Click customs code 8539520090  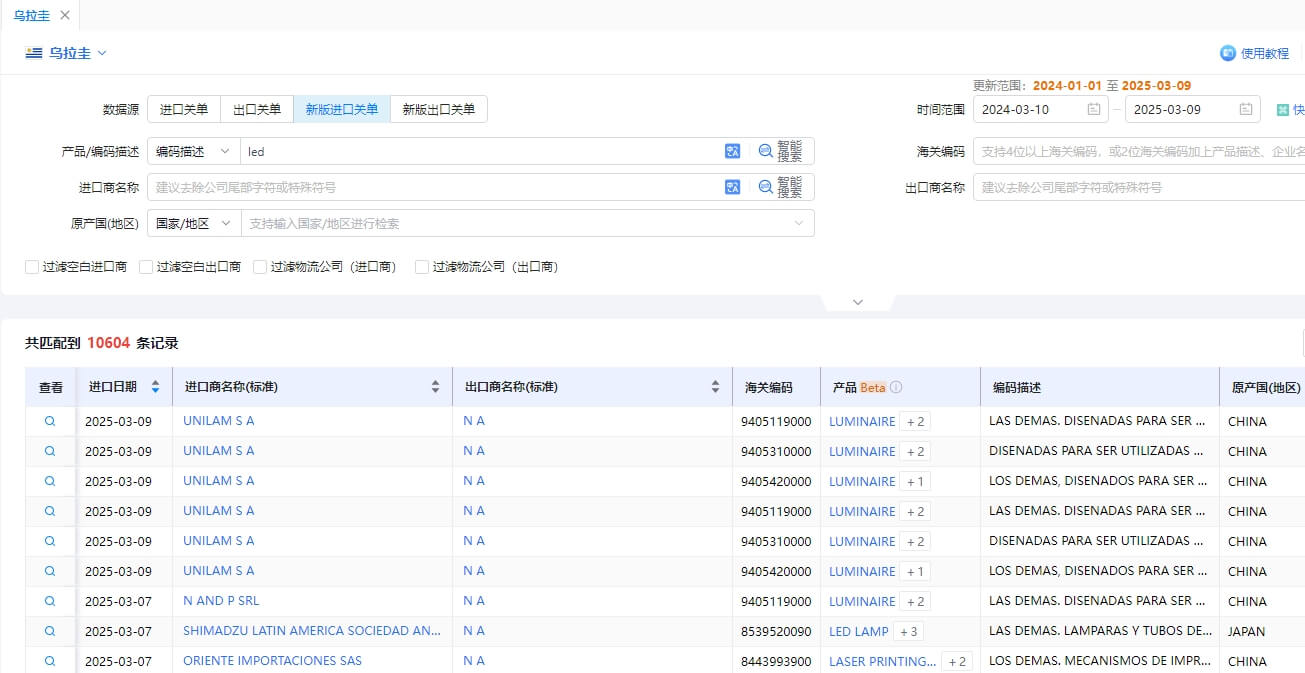[x=776, y=631]
